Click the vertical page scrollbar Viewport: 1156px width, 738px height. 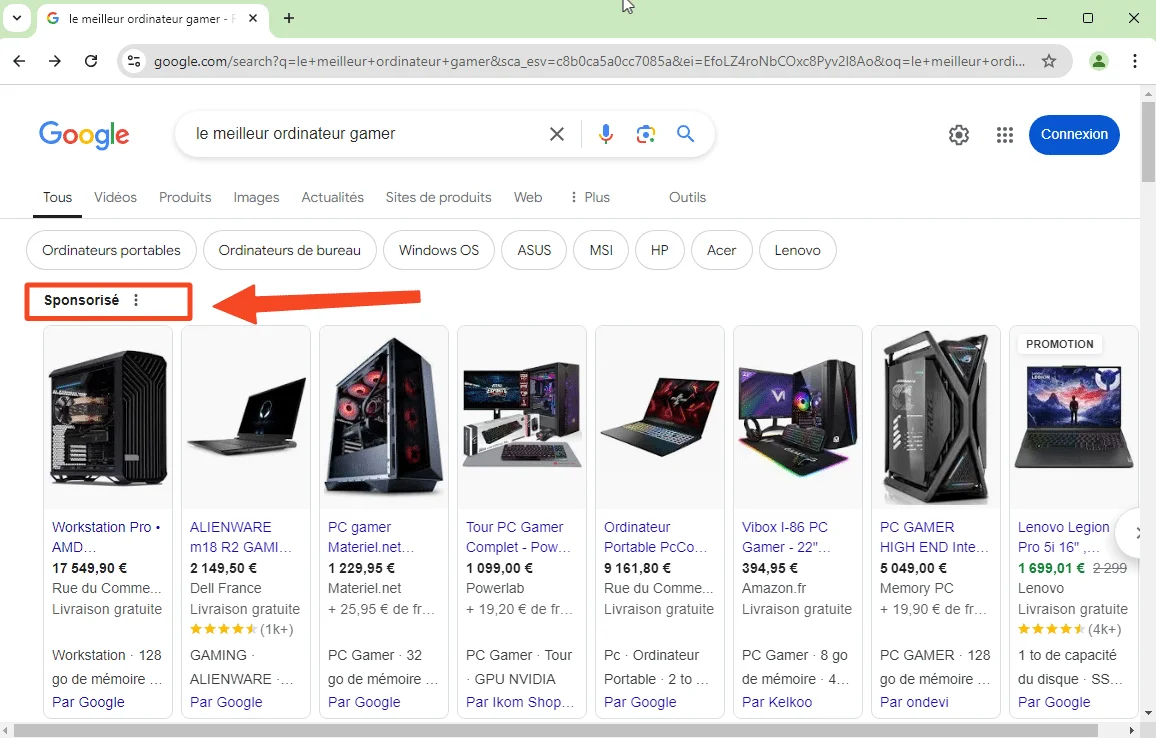1148,142
